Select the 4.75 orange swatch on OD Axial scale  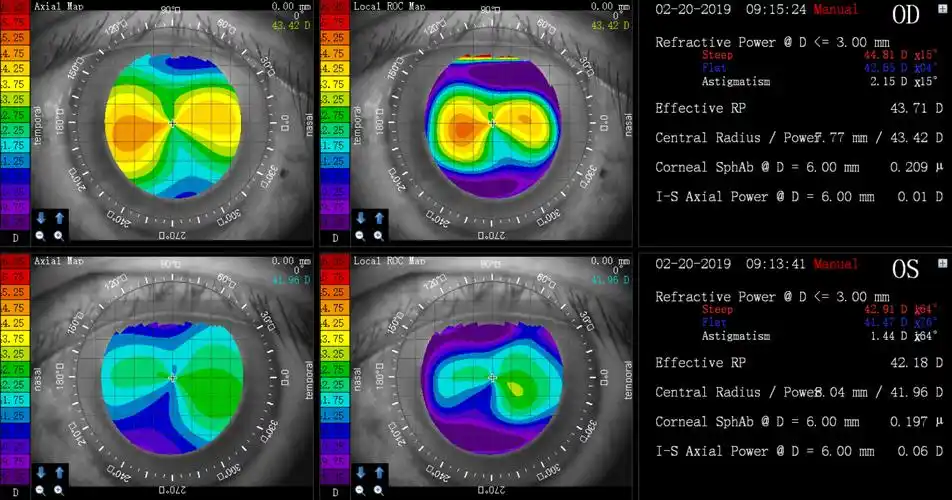(x=15, y=54)
